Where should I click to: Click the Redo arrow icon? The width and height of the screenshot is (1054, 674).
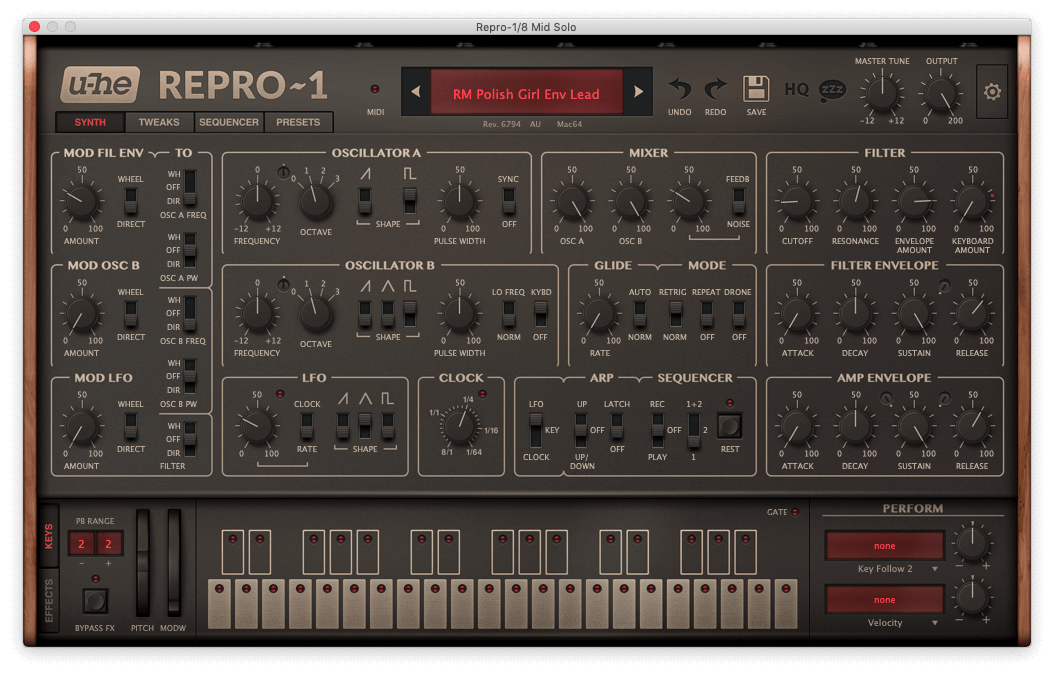[x=715, y=89]
